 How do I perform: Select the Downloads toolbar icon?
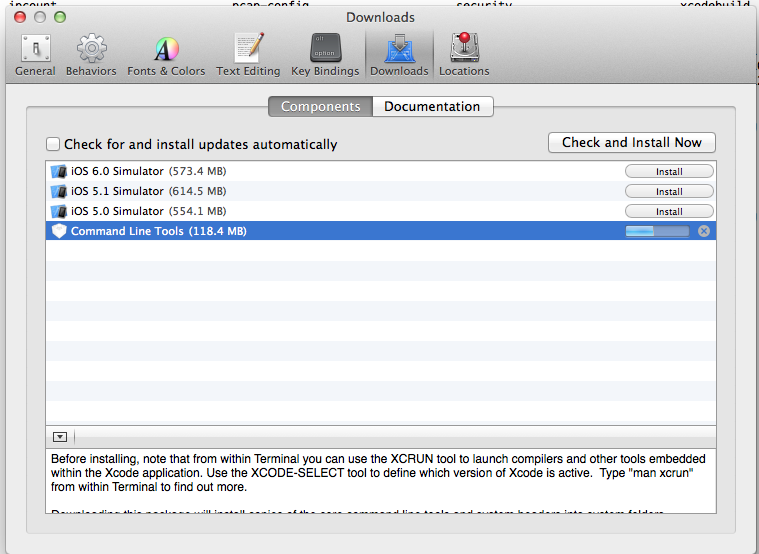(x=399, y=55)
